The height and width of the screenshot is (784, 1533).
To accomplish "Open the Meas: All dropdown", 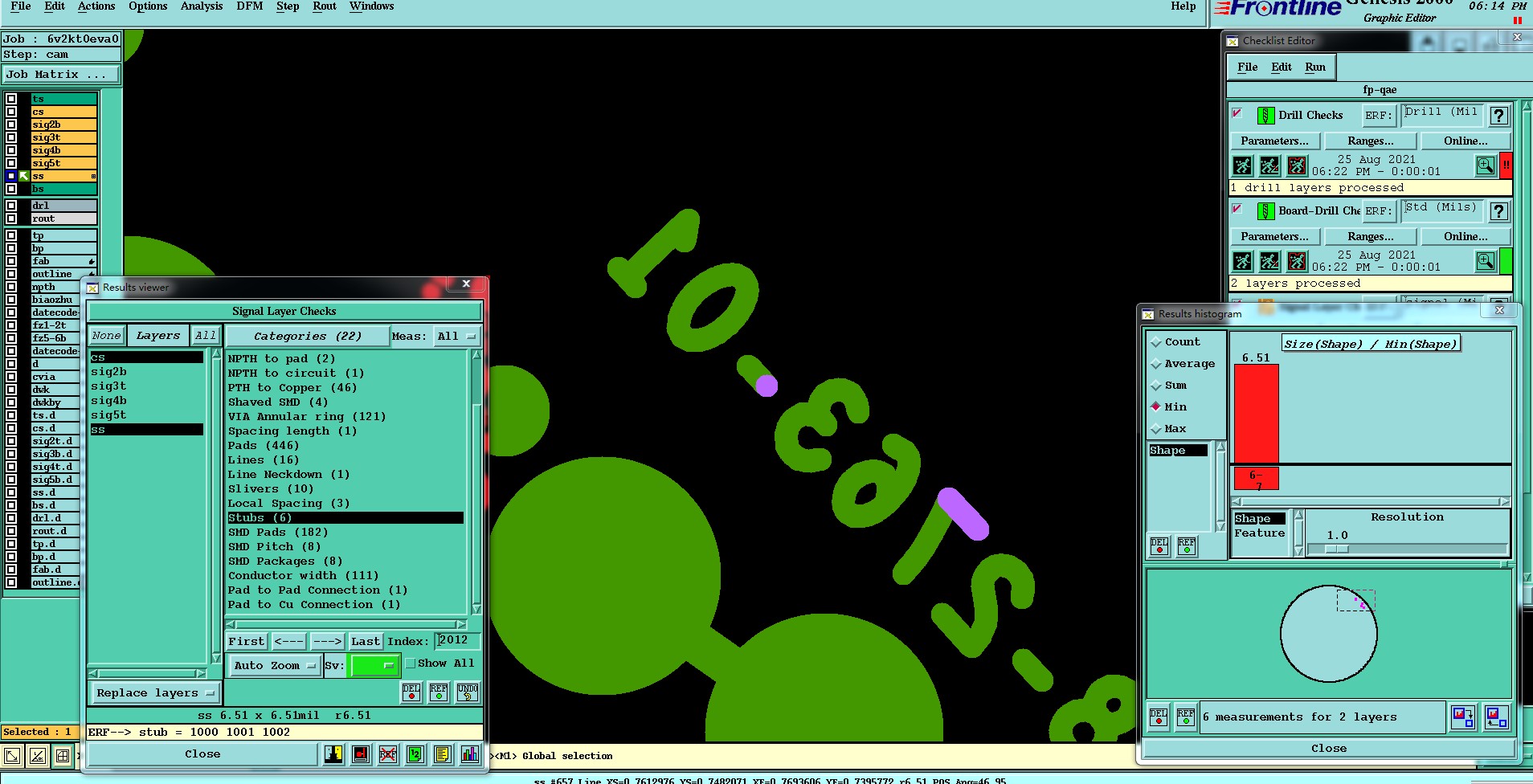I will click(x=456, y=337).
